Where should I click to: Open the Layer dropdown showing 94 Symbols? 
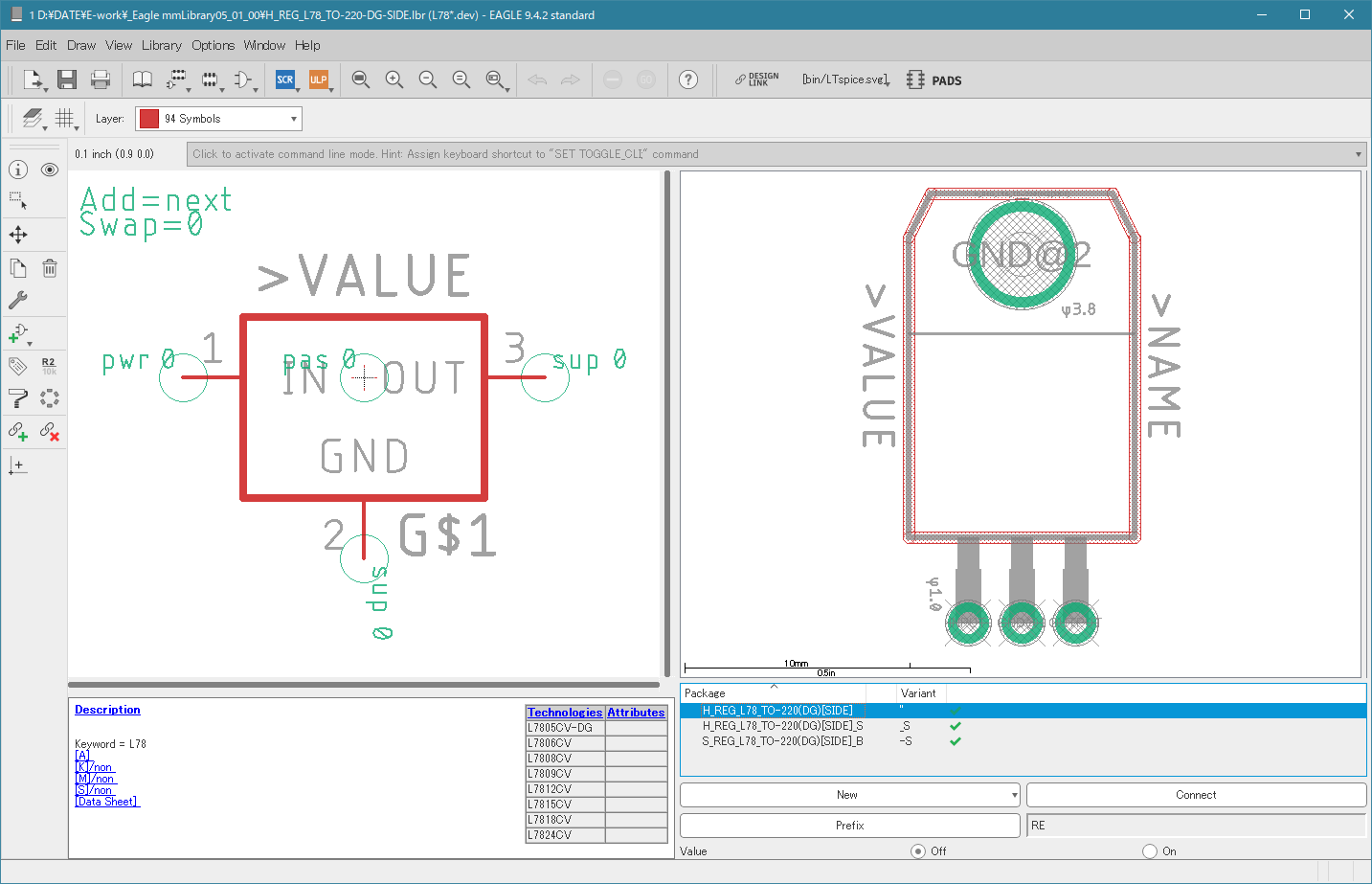pos(218,119)
